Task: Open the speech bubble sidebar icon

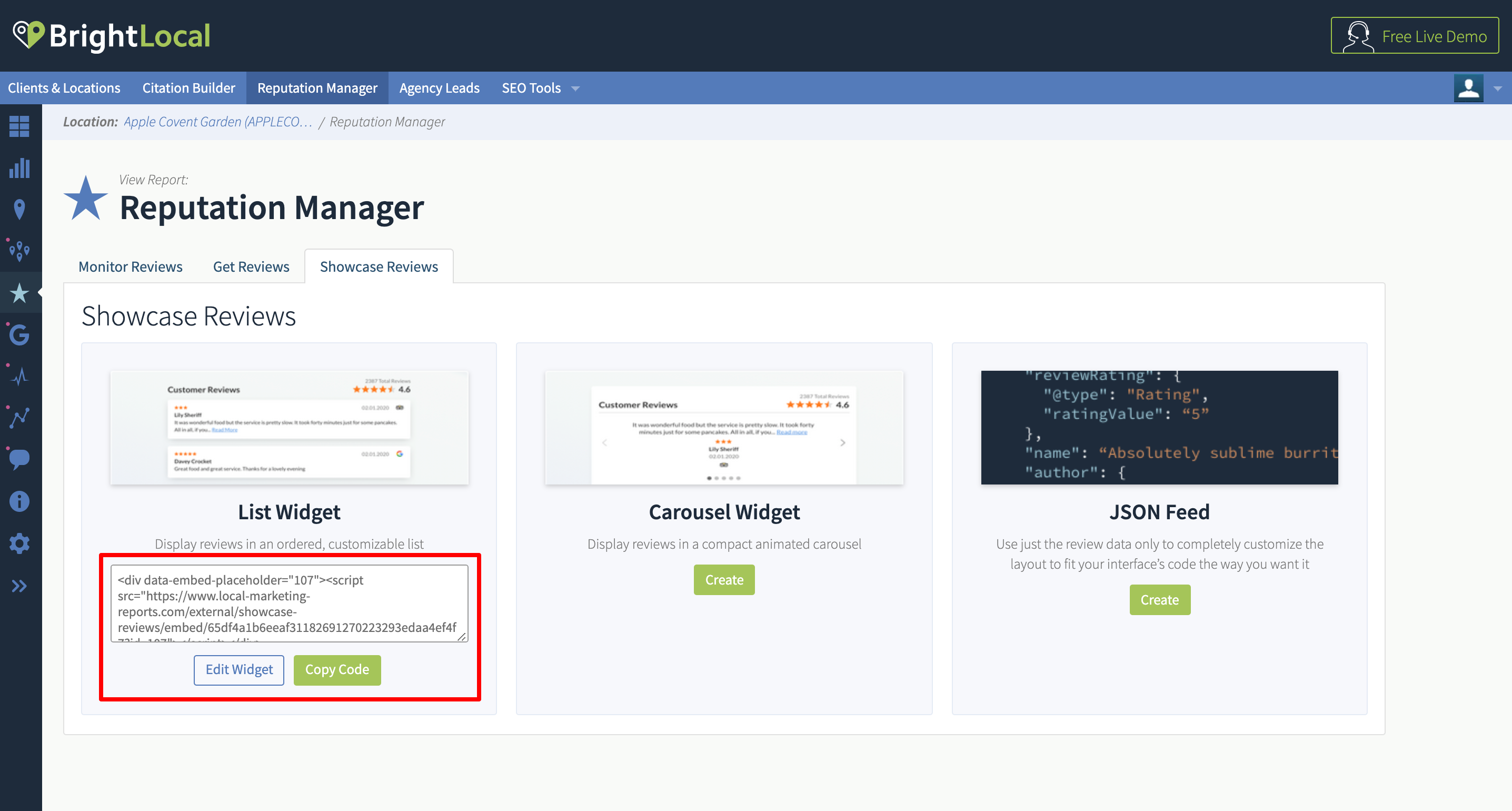Action: pyautogui.click(x=19, y=459)
